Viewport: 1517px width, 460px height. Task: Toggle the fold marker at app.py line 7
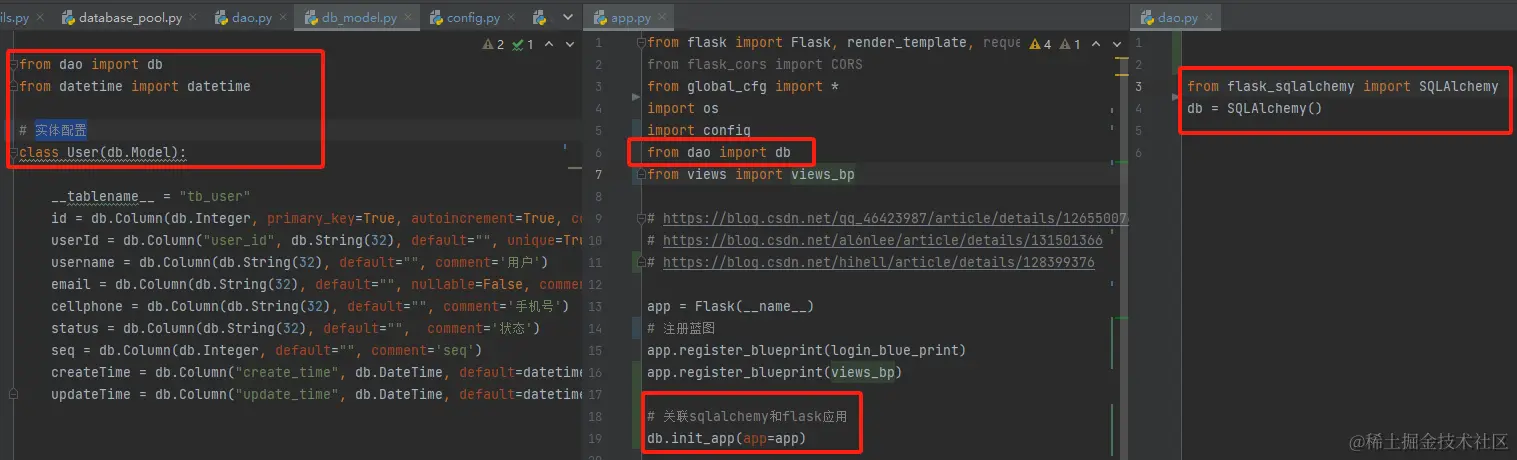tap(641, 174)
